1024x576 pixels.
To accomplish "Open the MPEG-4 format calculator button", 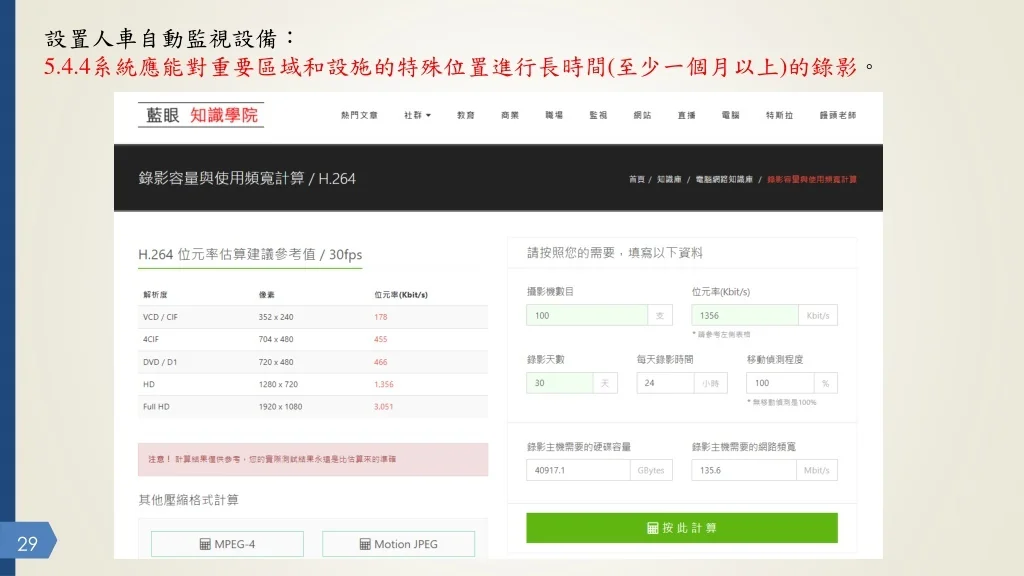I will (x=227, y=544).
